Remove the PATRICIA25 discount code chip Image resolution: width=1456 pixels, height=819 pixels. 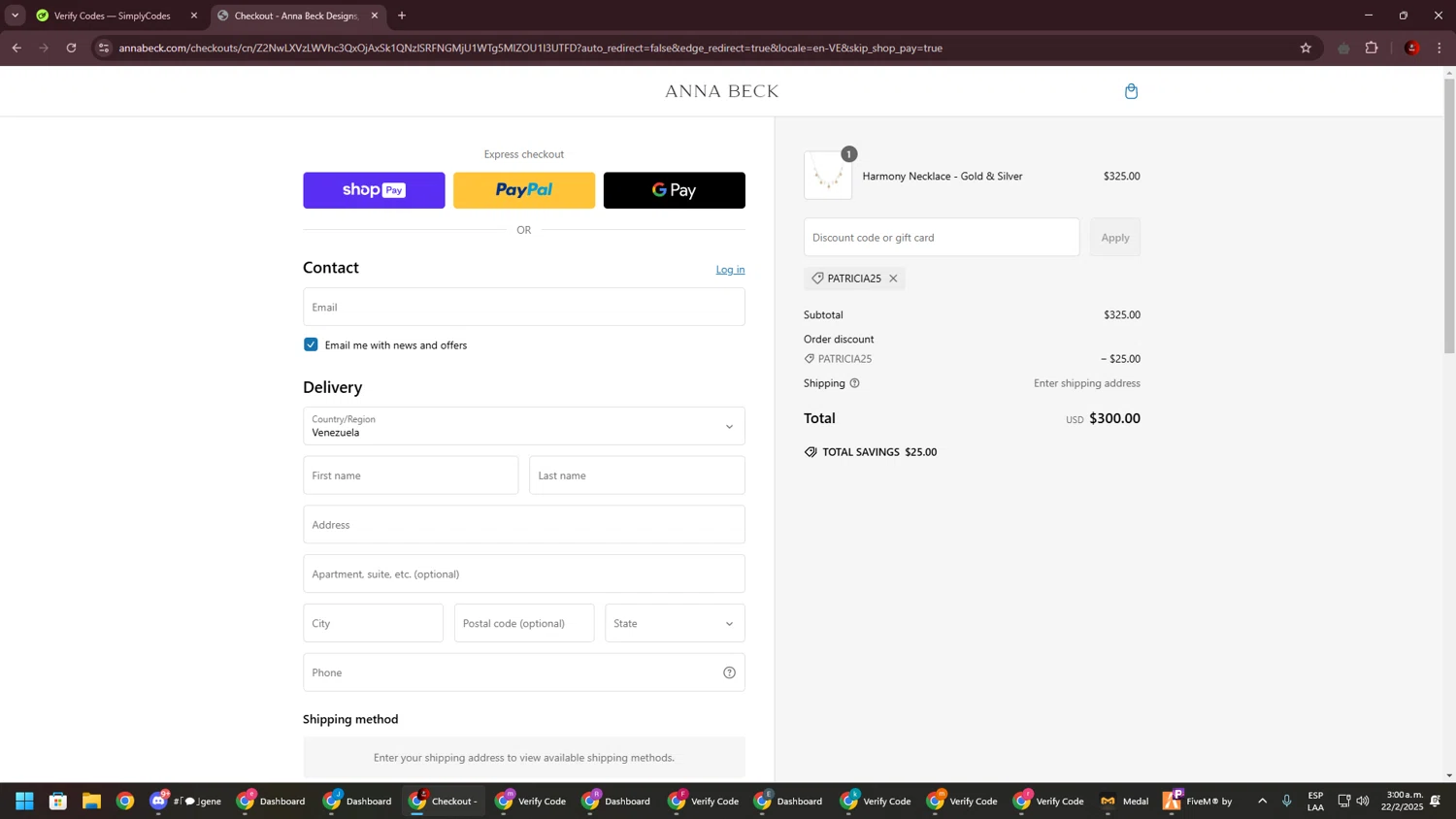coord(893,278)
